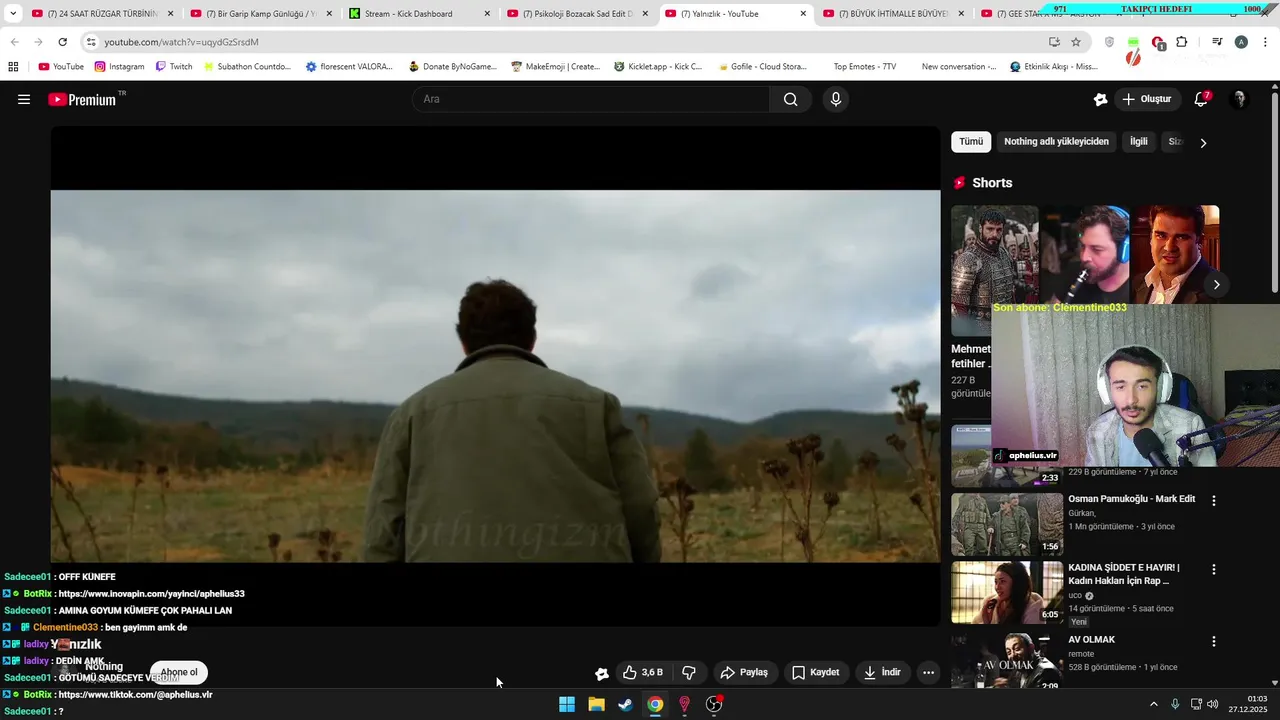Screen dimensions: 1280x720
Task: Open notifications bell with 7 badge
Action: click(1201, 99)
